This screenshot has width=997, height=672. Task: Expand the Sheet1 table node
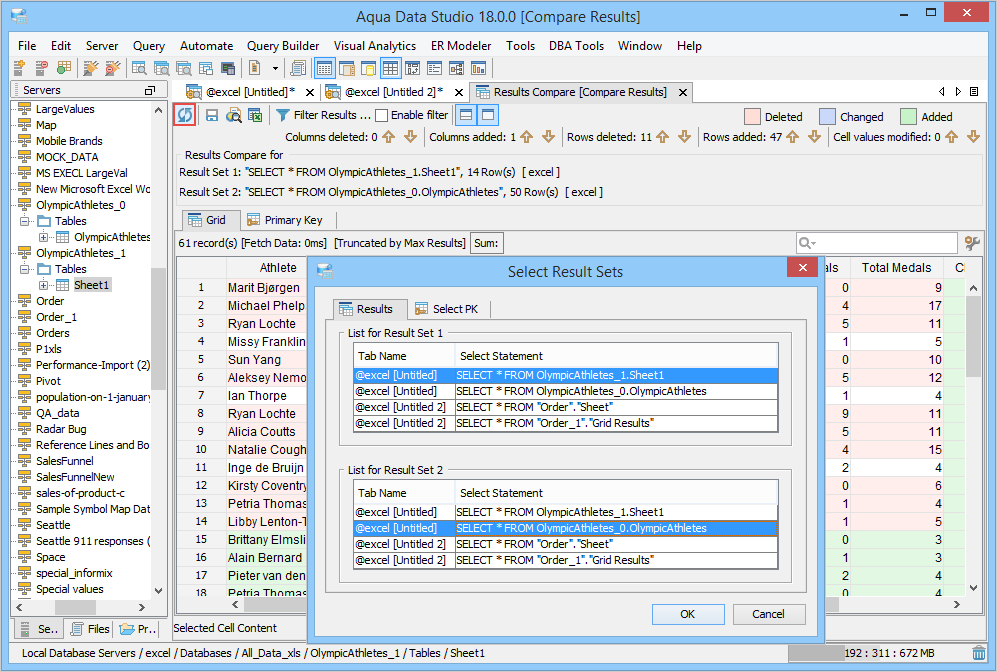tap(44, 285)
